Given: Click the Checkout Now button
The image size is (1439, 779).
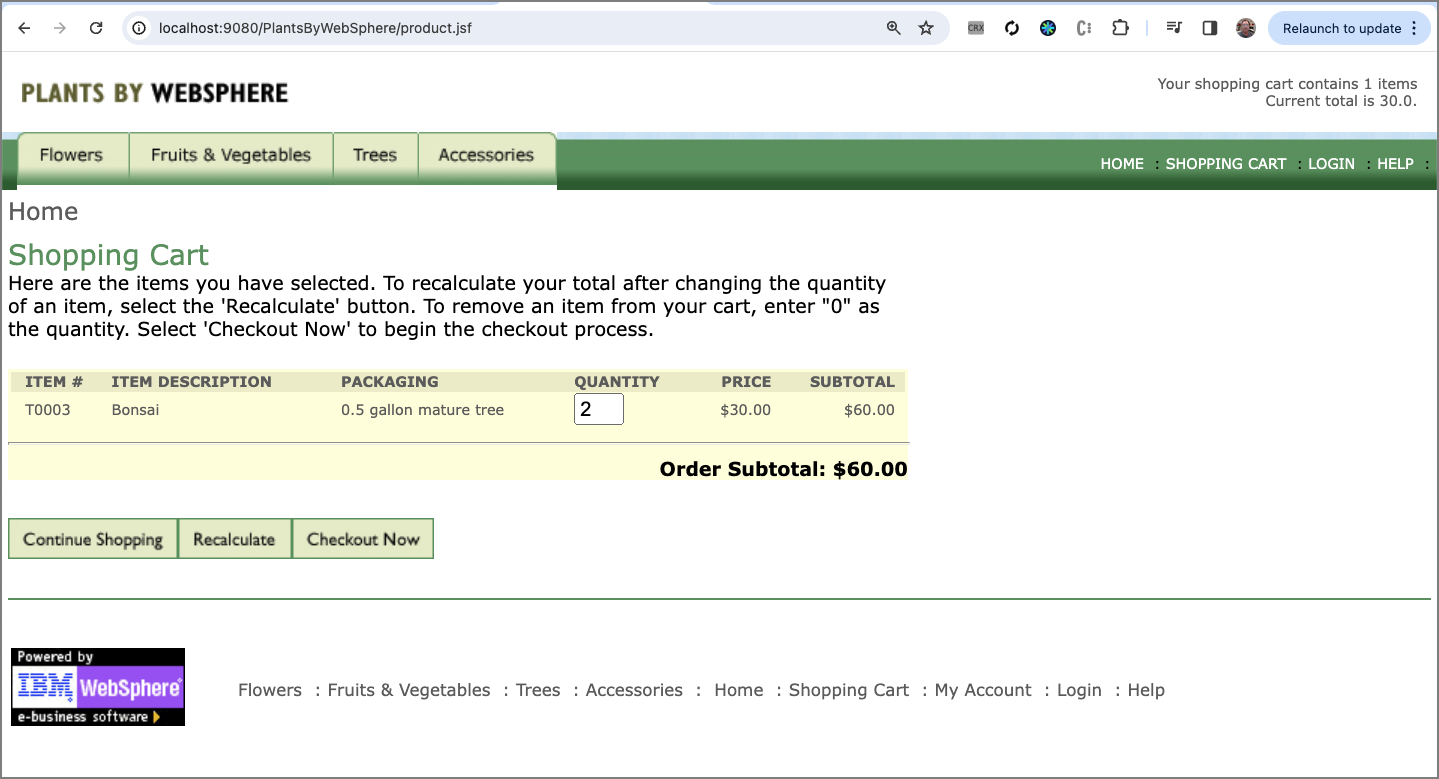Looking at the screenshot, I should 363,539.
